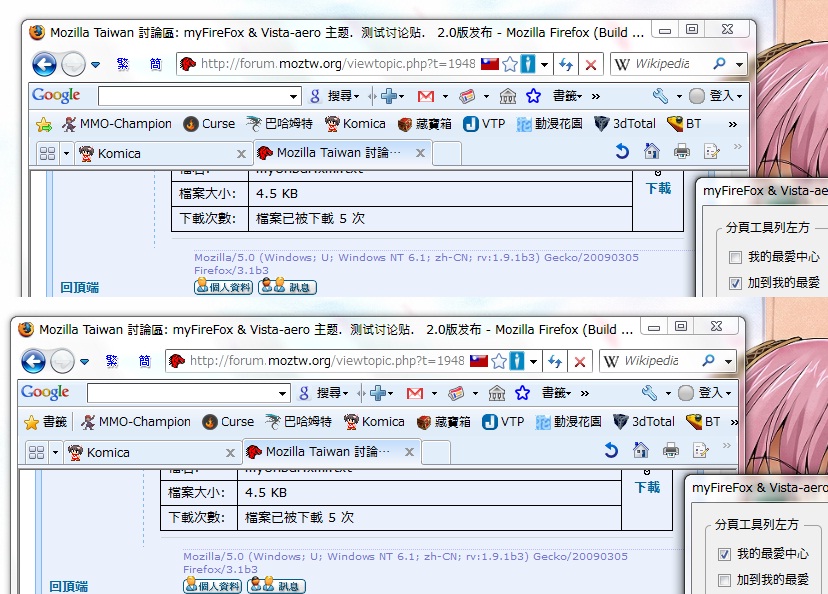Click 訊息 button in upper window page

287,287
